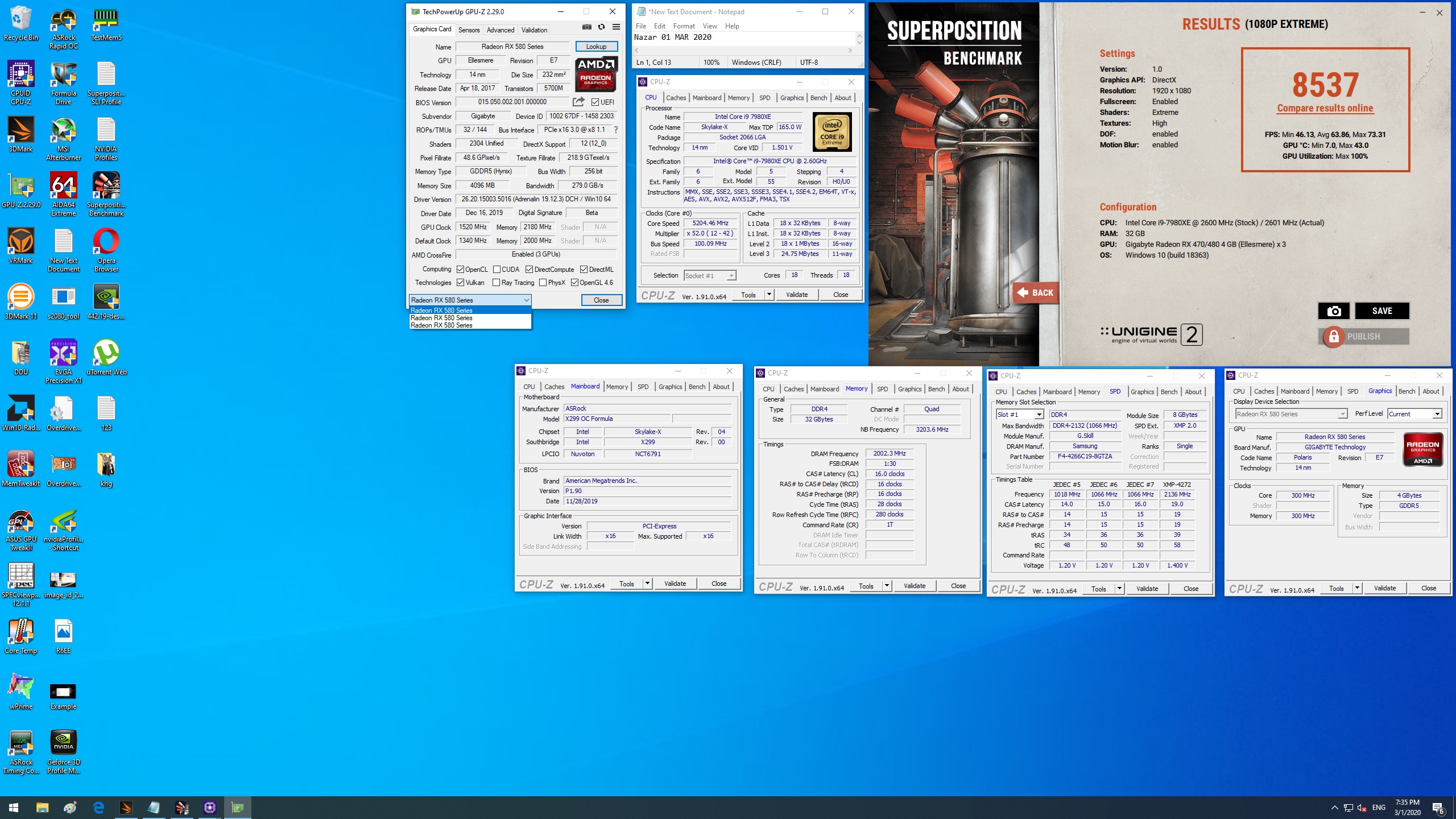
Task: Expand Tools arrow in CPU-Z Memory window
Action: pos(887,586)
